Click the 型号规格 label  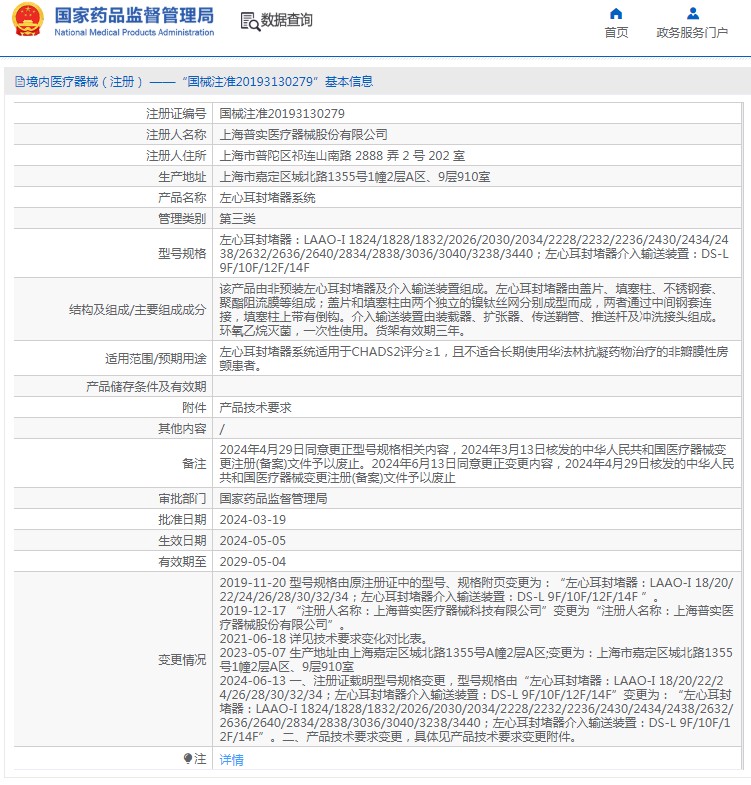pos(182,254)
